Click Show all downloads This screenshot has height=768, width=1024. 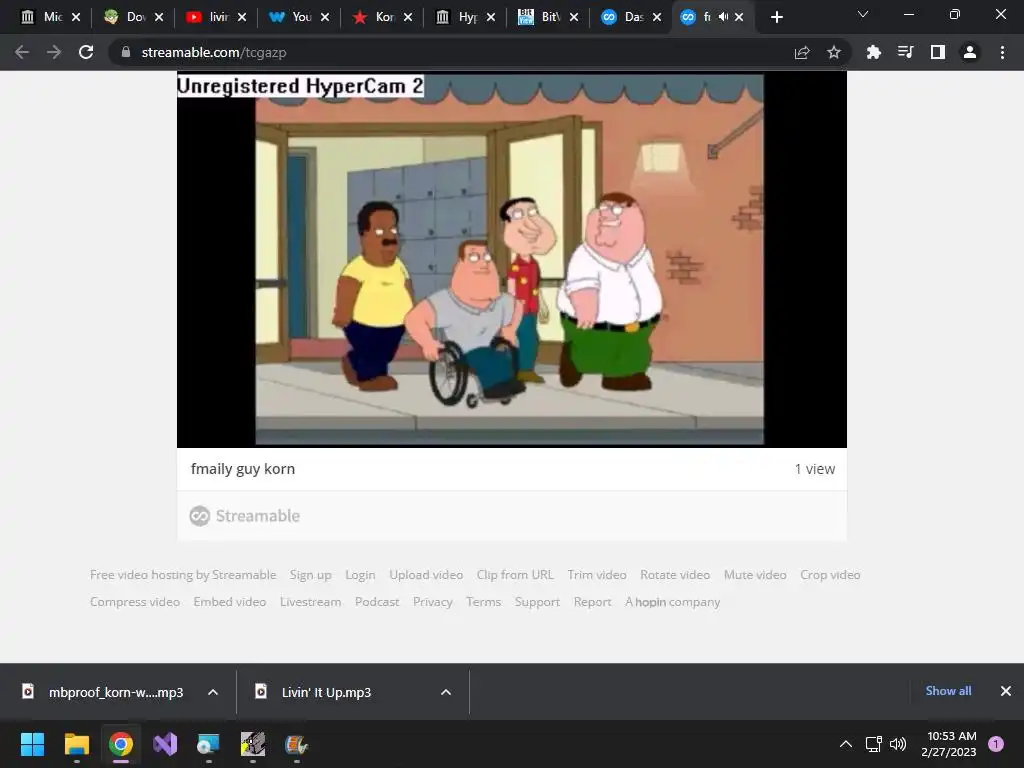click(x=948, y=691)
